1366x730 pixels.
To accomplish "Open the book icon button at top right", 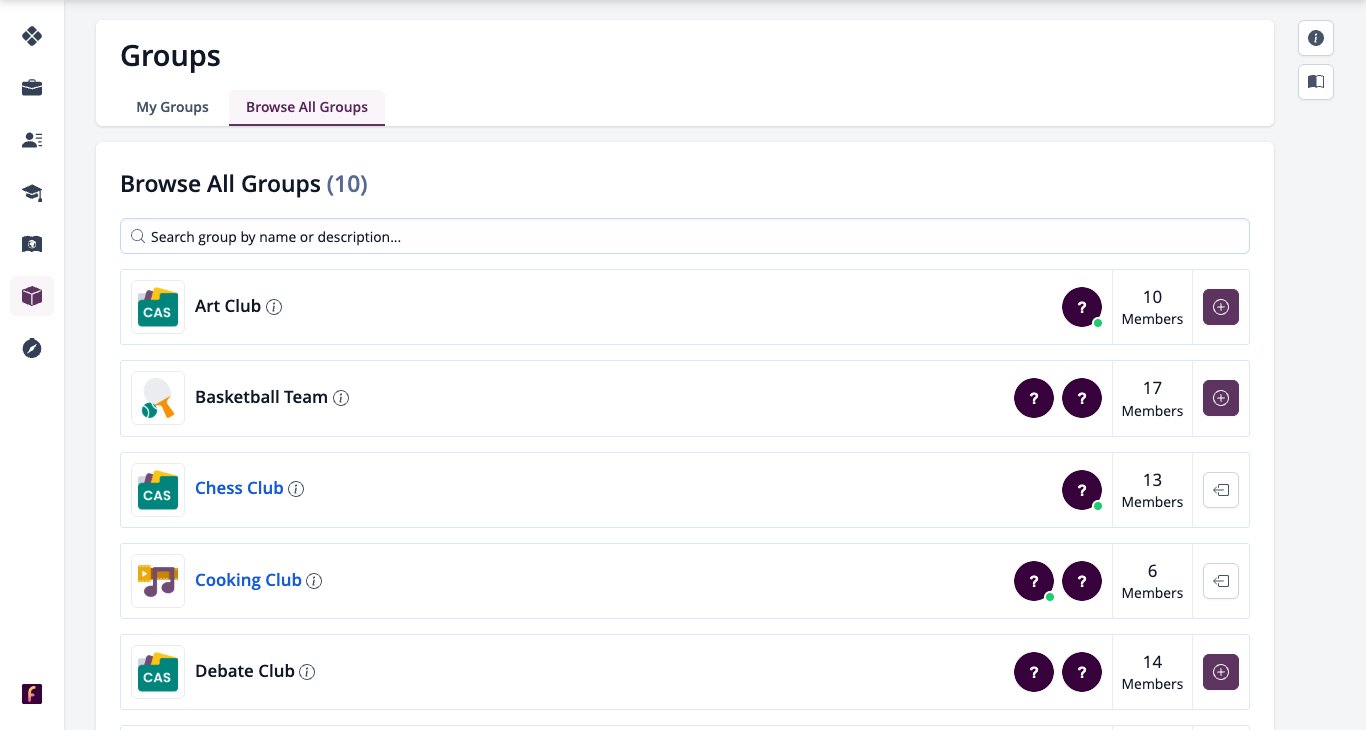I will click(x=1316, y=81).
